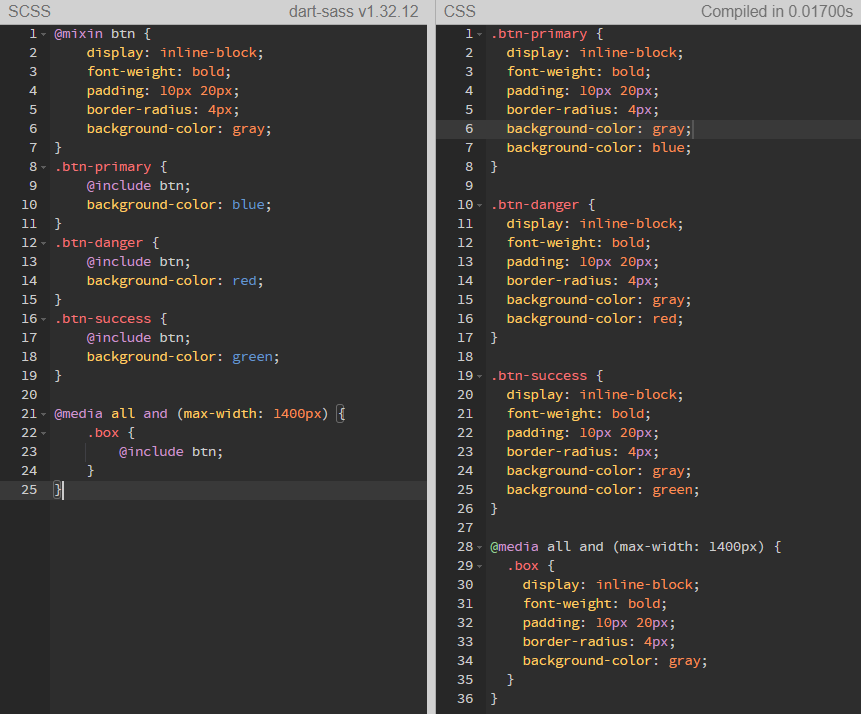Collapse the .btn-success block at SCSS line 16
Viewport: 861px width, 714px height.
(x=43, y=319)
